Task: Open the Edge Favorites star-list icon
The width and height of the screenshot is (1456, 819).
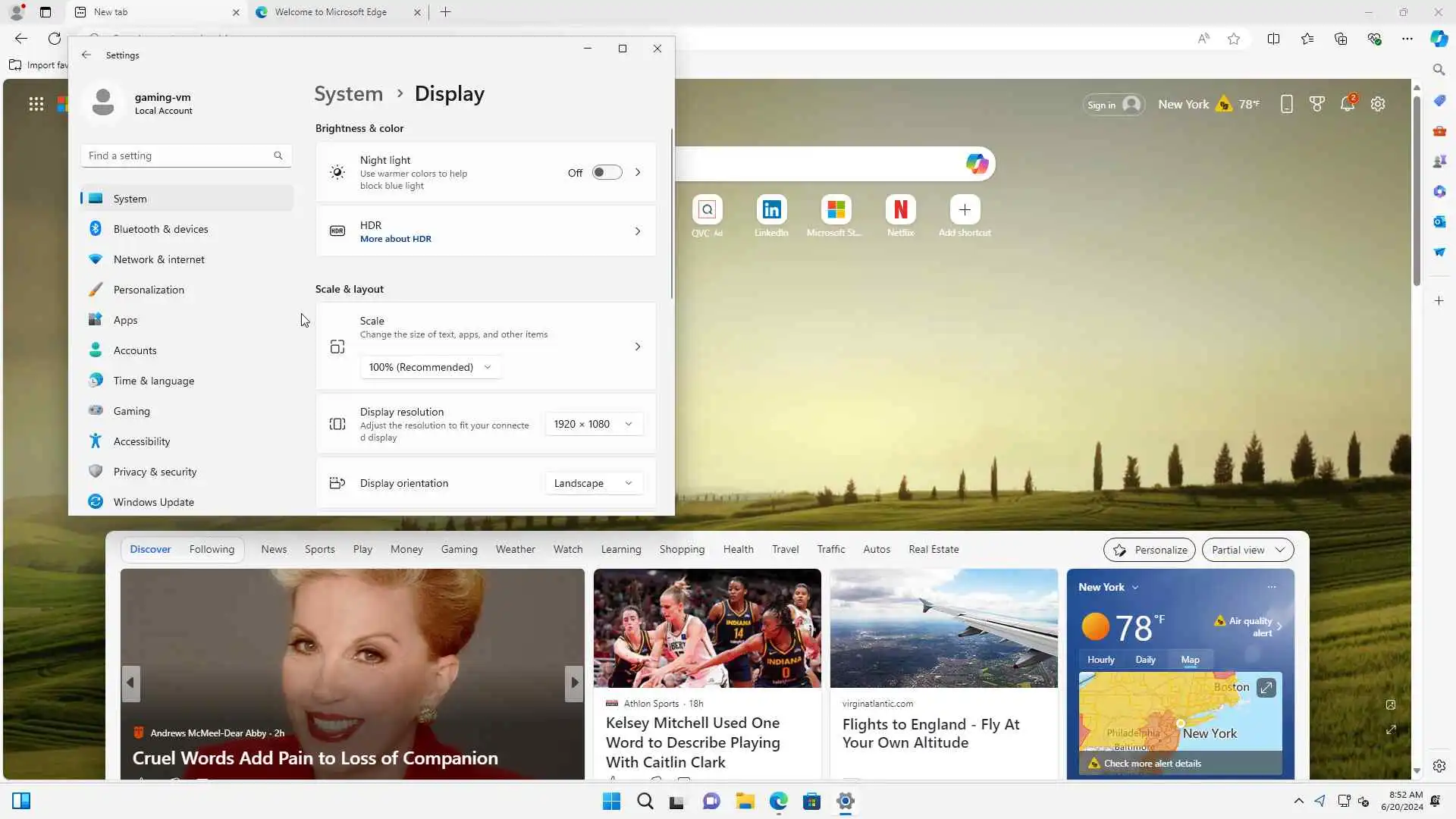Action: [1307, 39]
